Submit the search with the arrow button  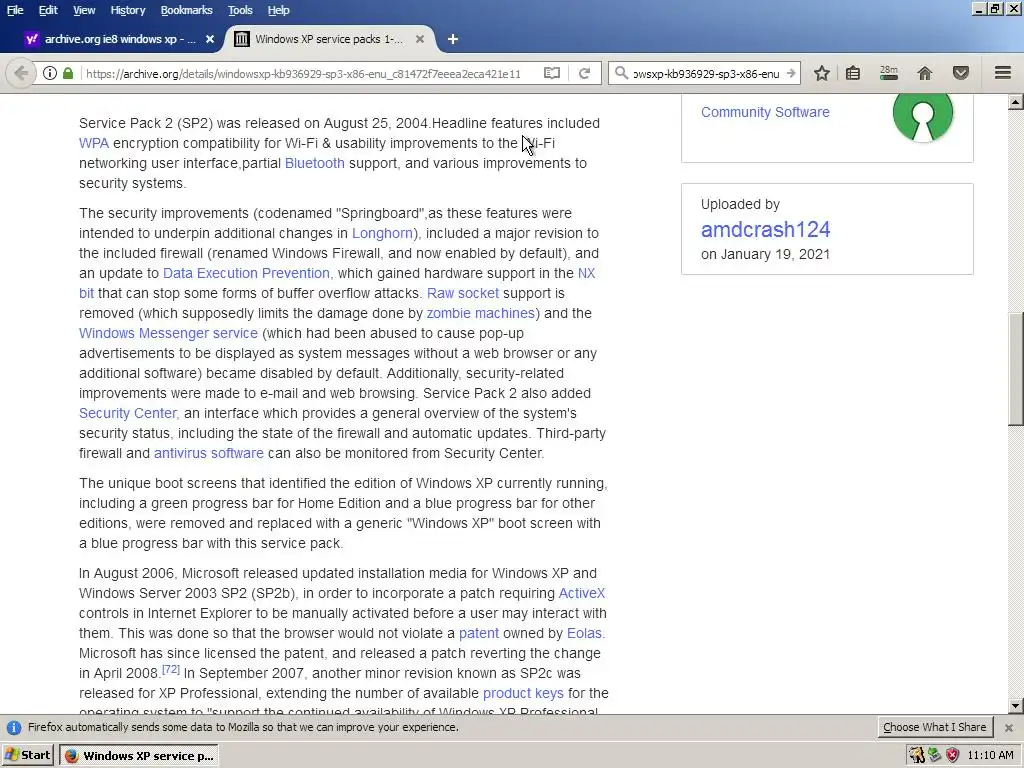coord(791,73)
